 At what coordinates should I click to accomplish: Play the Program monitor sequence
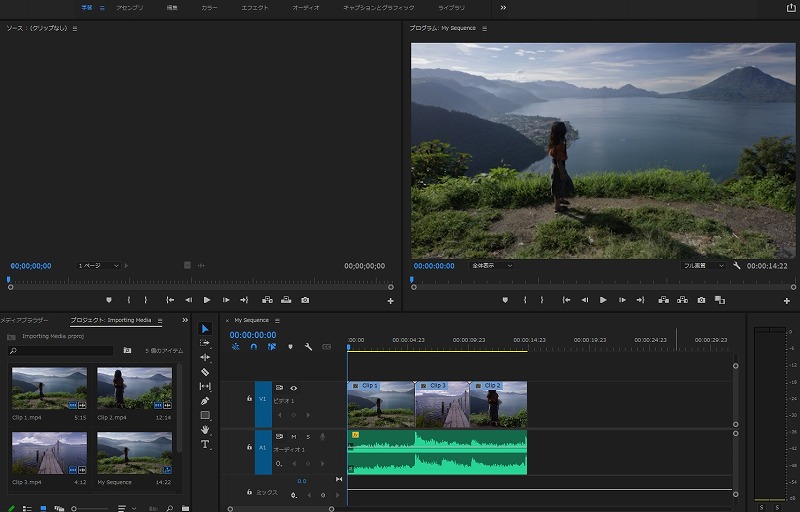tap(603, 300)
